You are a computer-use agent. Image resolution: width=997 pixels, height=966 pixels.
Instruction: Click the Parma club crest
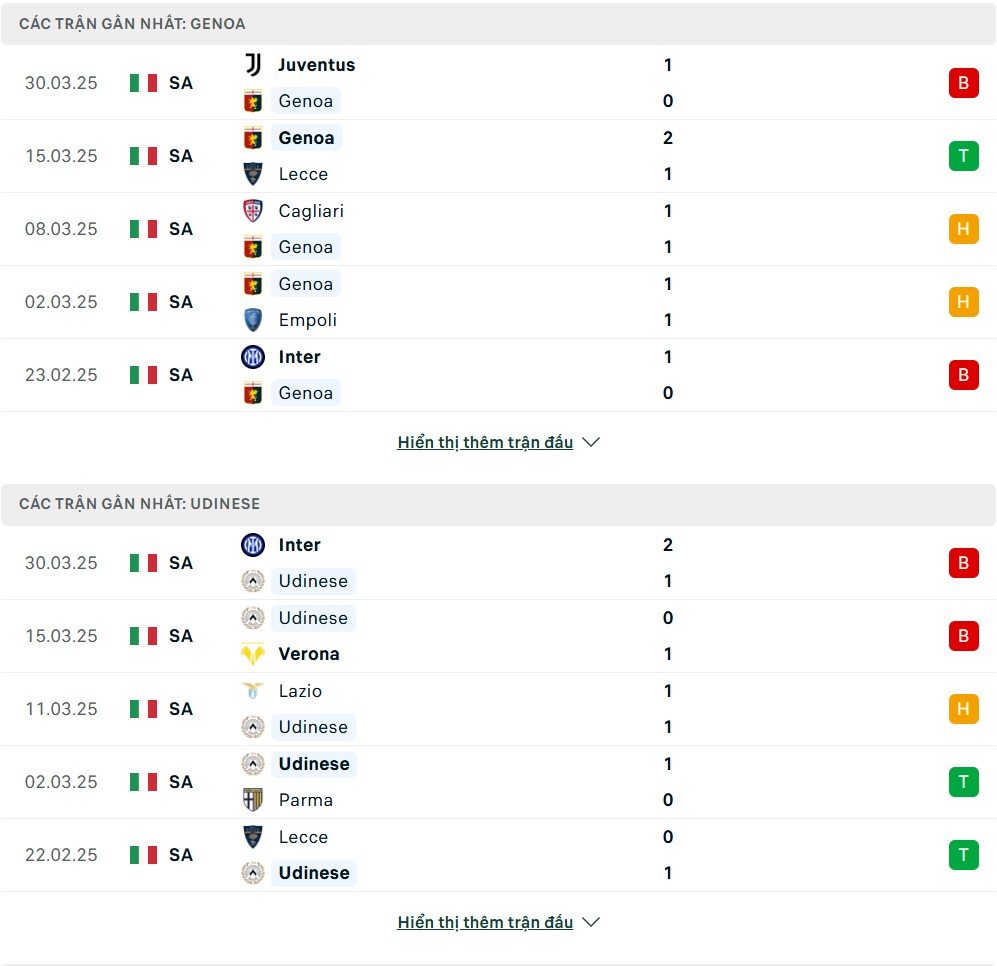pyautogui.click(x=253, y=800)
